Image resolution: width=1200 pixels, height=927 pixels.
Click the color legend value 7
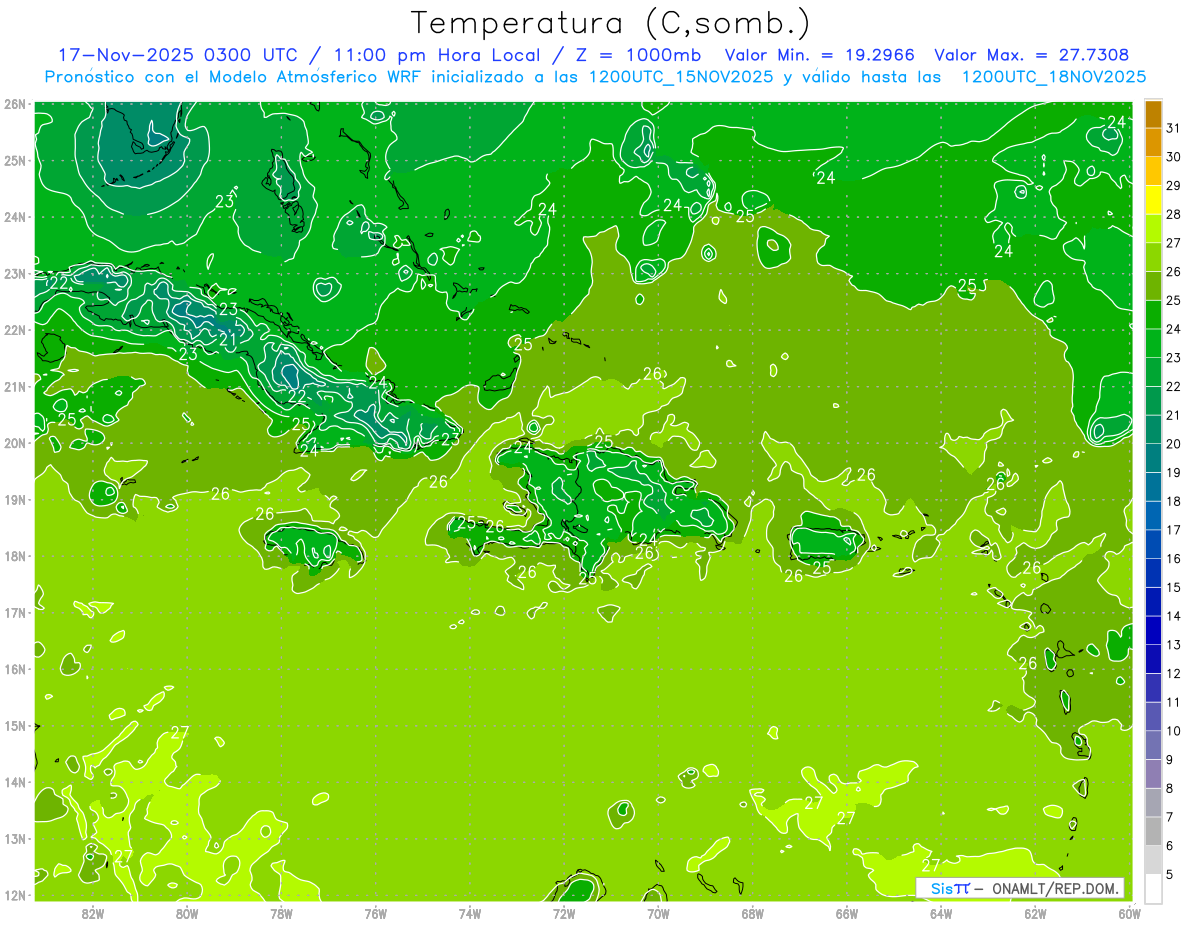click(x=1169, y=817)
